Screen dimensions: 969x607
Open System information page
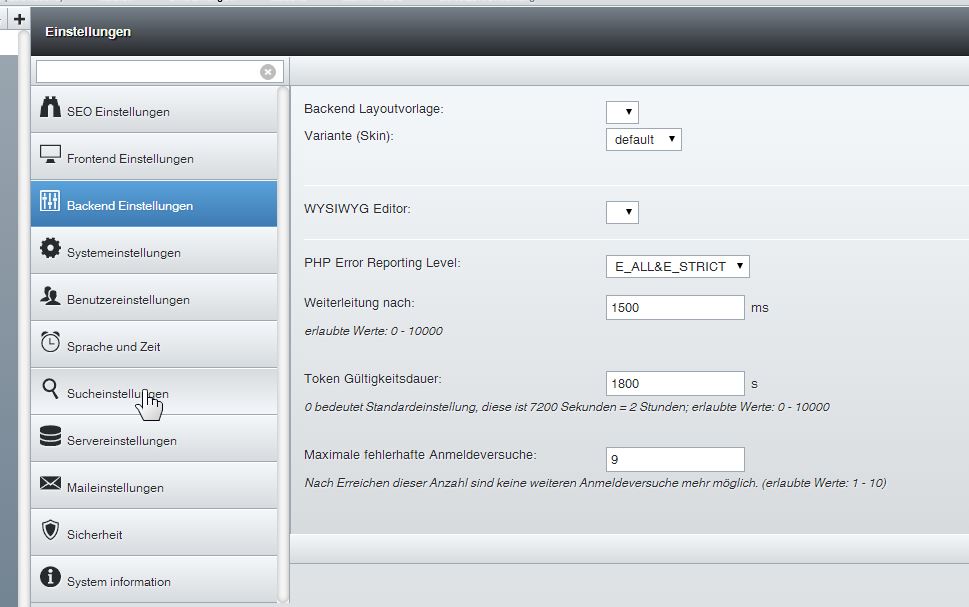pos(154,579)
